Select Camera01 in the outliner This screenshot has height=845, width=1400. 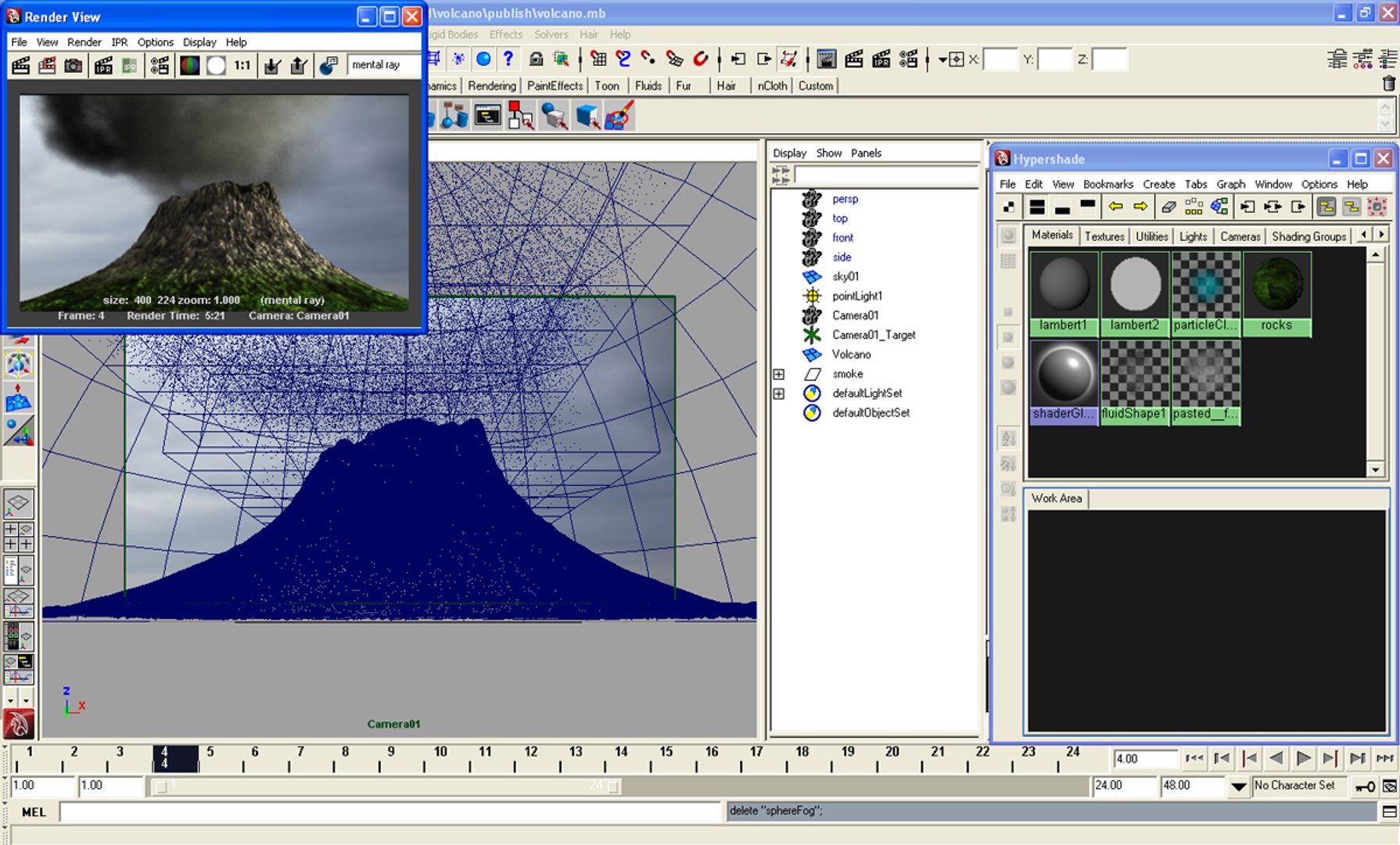(855, 315)
